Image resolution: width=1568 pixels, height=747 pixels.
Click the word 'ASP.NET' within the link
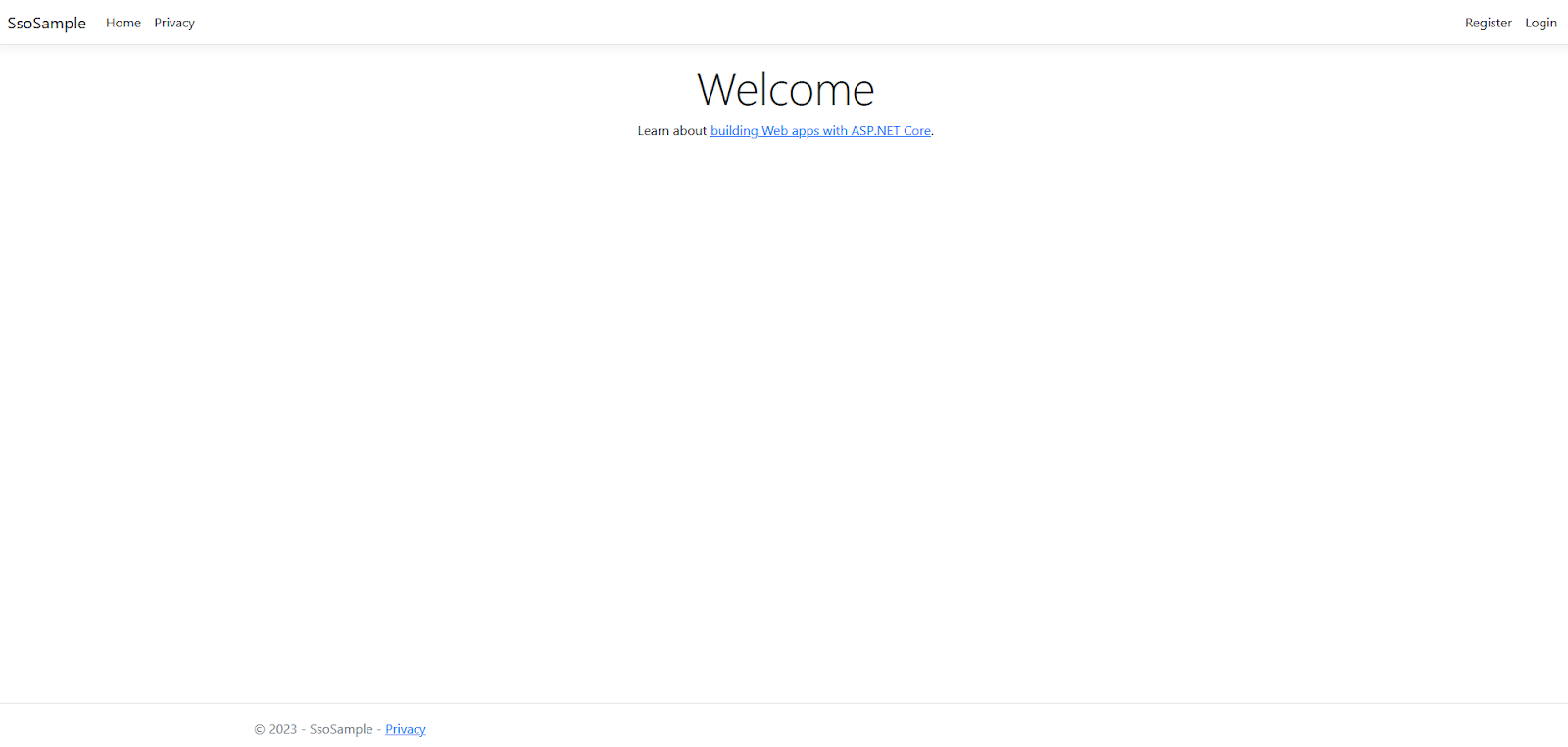tap(875, 131)
